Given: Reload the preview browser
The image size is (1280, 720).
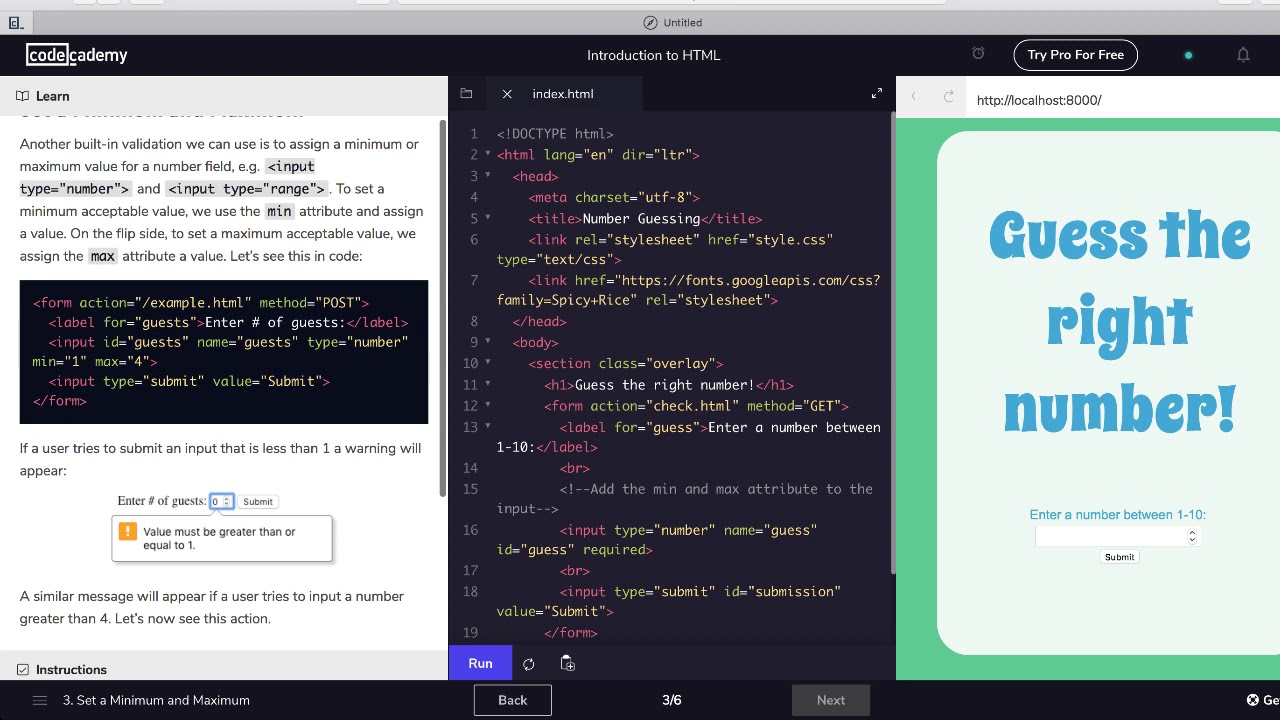Looking at the screenshot, I should coord(949,96).
